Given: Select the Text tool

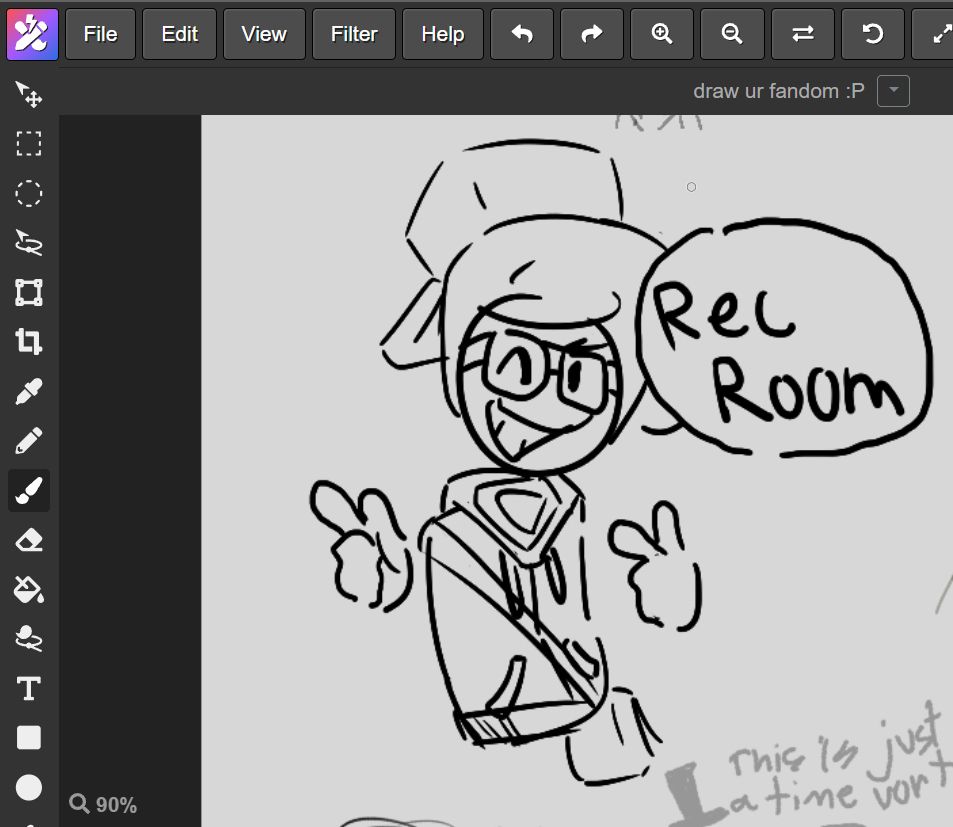Looking at the screenshot, I should (x=29, y=688).
